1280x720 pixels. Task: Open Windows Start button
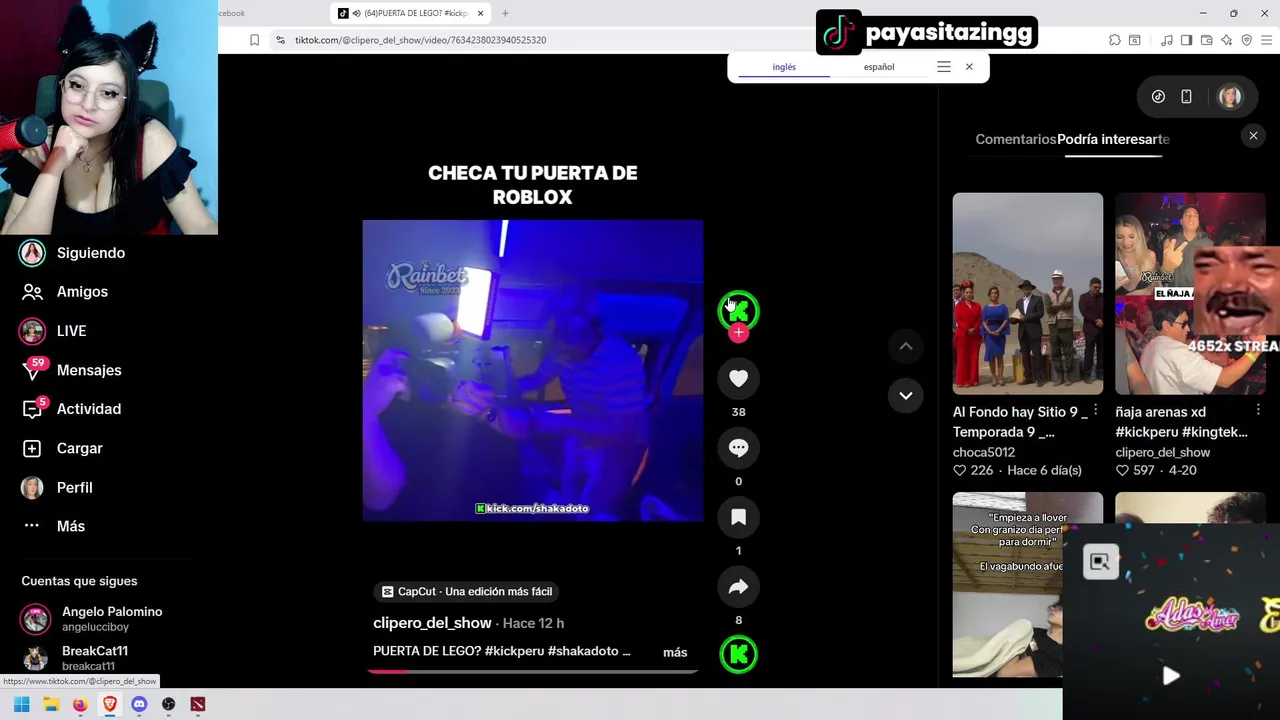tap(21, 705)
